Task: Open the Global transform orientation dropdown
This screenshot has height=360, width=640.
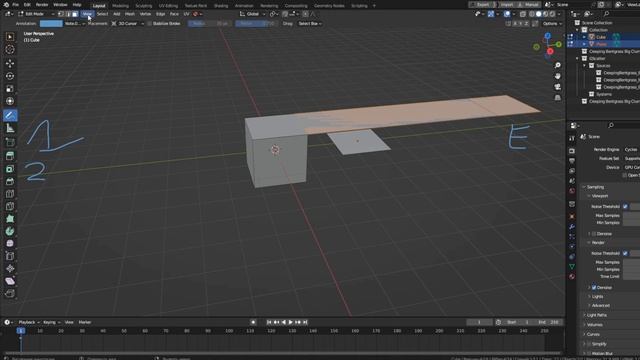Action: pos(252,14)
